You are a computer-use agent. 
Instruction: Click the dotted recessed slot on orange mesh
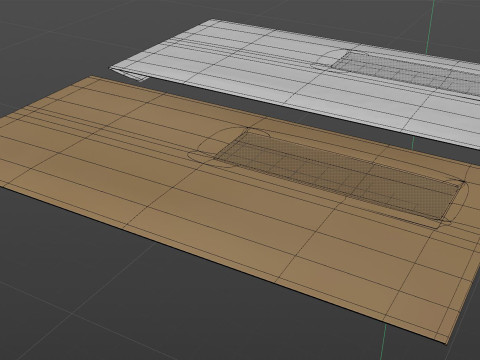click(x=337, y=174)
